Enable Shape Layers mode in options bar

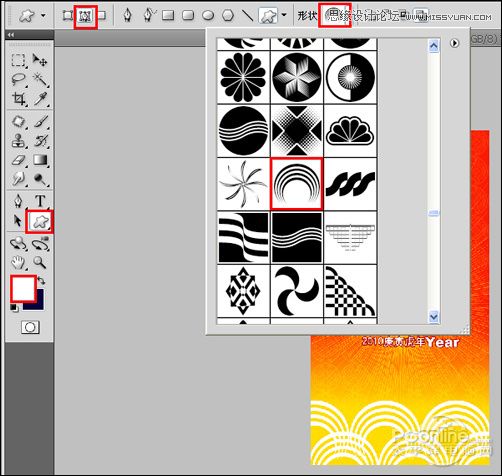(x=68, y=15)
